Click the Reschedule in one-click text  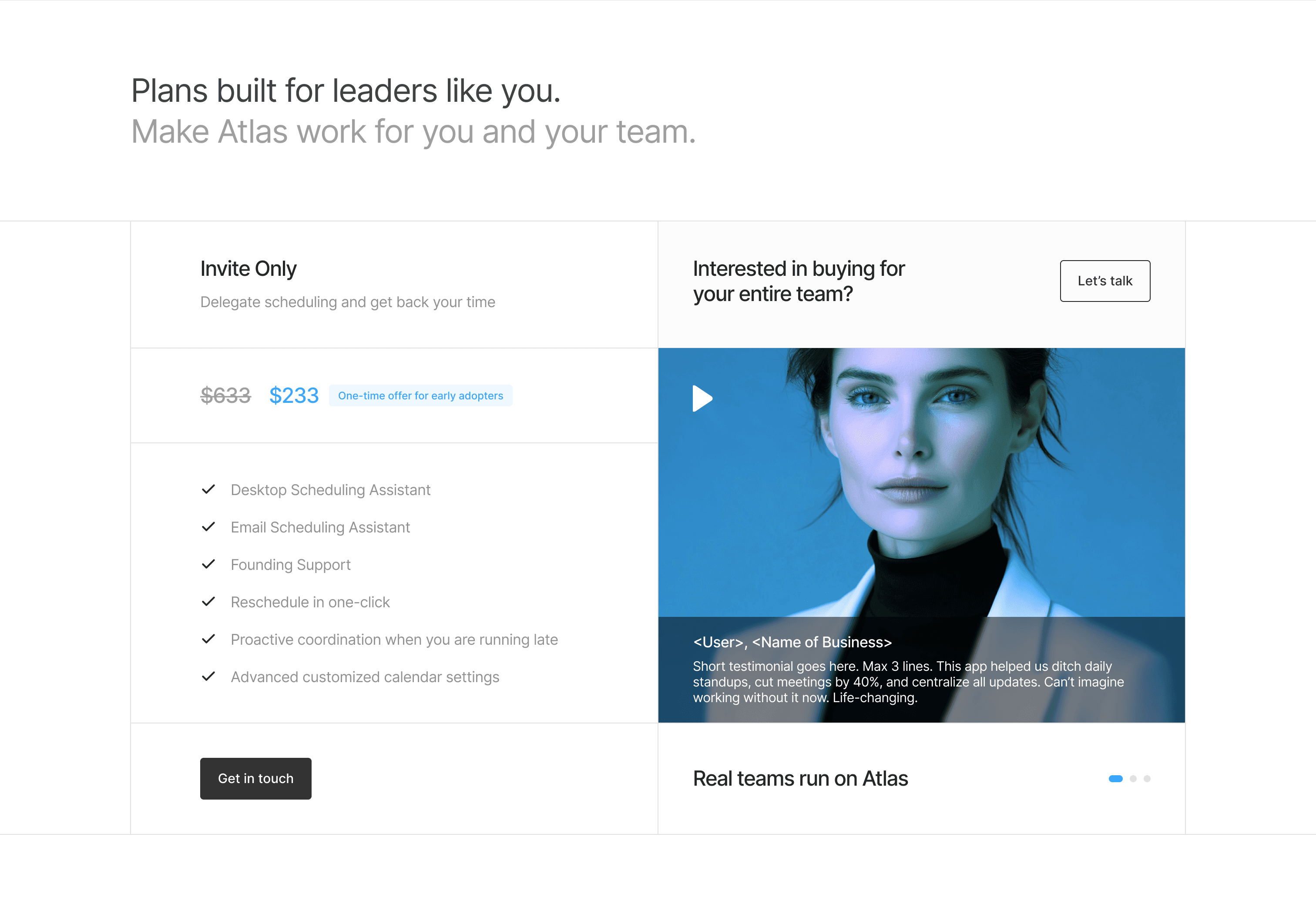pos(310,602)
